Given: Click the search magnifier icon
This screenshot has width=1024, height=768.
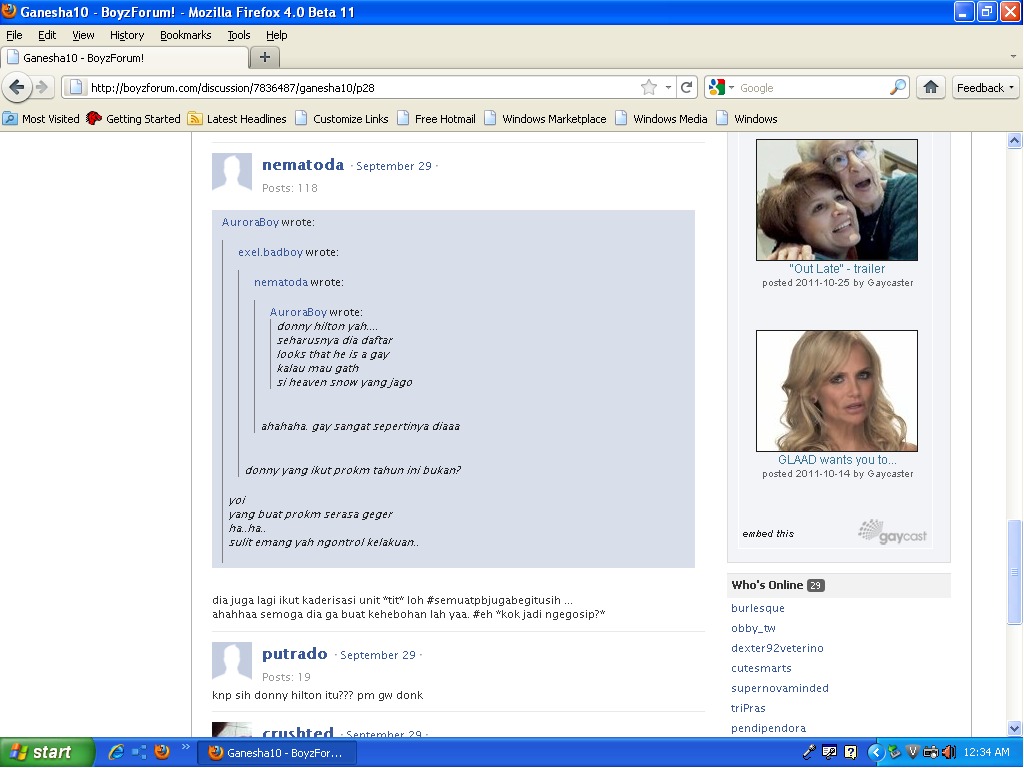Looking at the screenshot, I should [x=899, y=87].
